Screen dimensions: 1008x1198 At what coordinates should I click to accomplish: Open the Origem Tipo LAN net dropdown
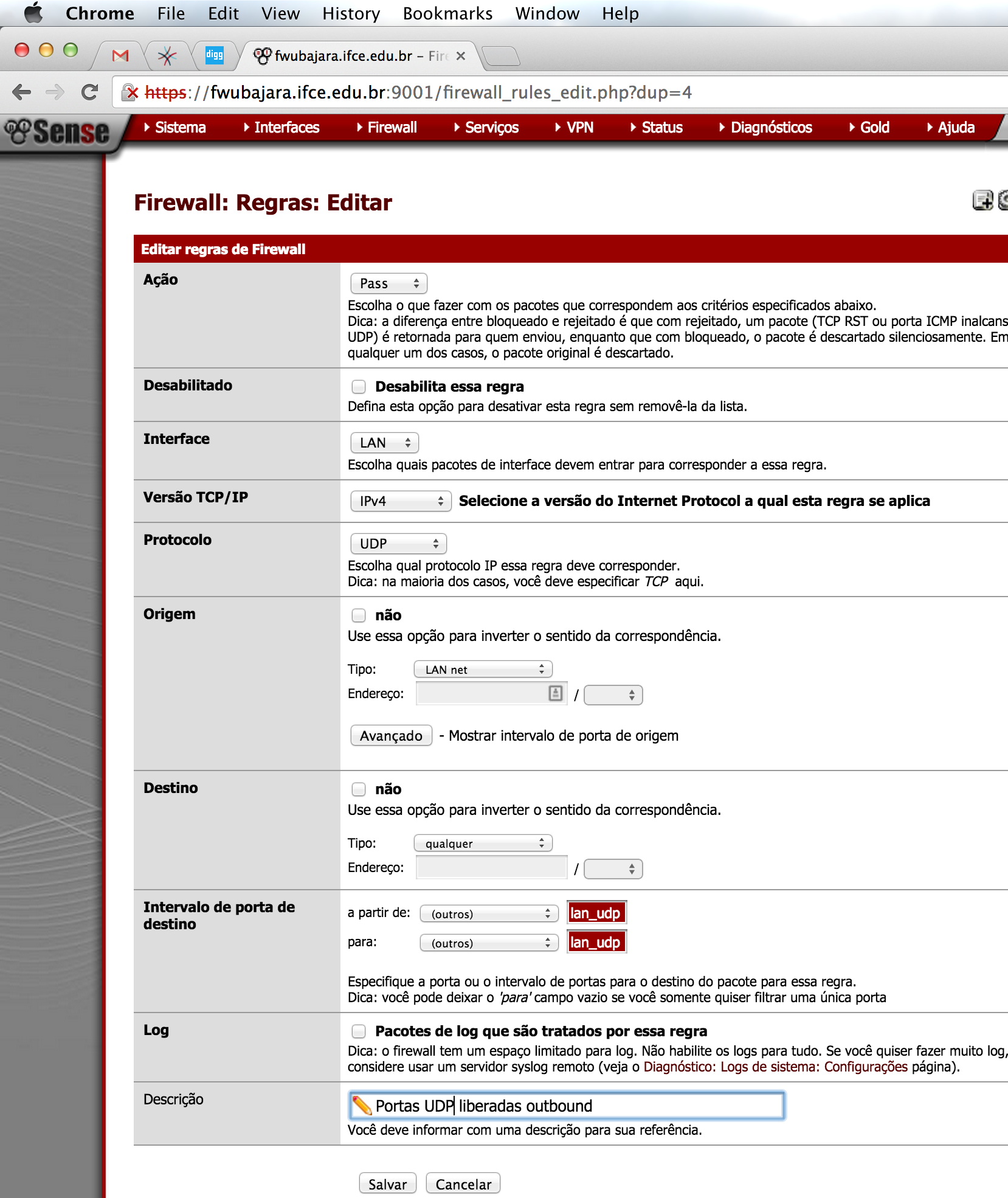coord(483,670)
